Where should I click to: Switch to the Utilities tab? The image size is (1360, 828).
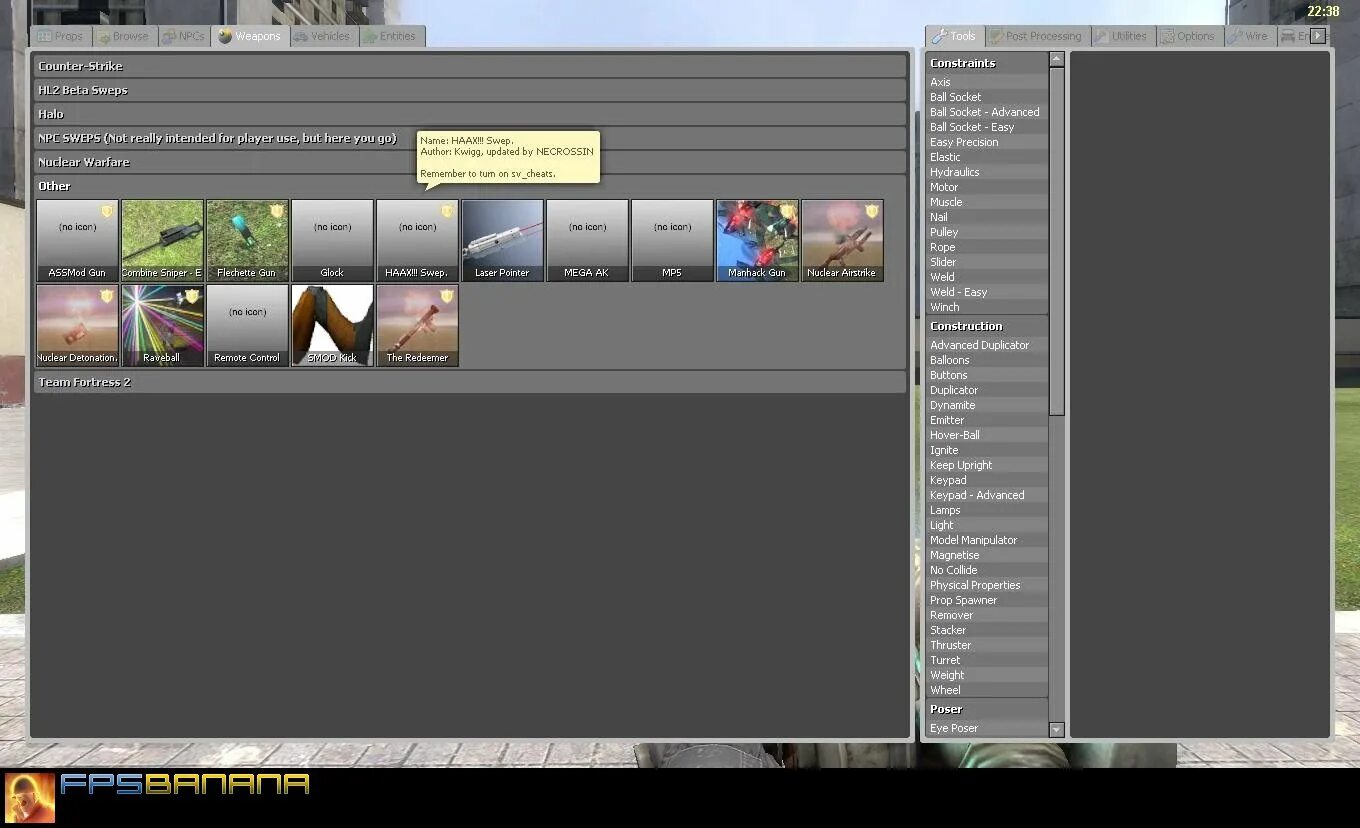click(1122, 36)
